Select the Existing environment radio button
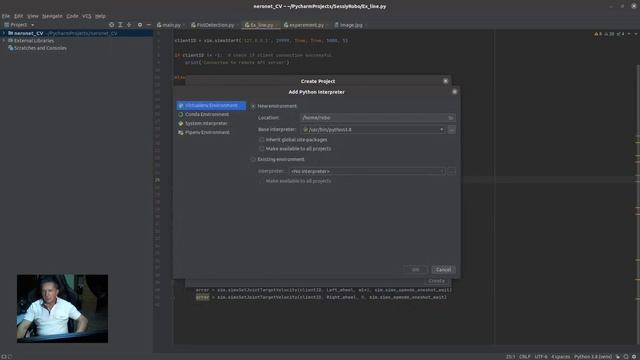 [x=253, y=160]
